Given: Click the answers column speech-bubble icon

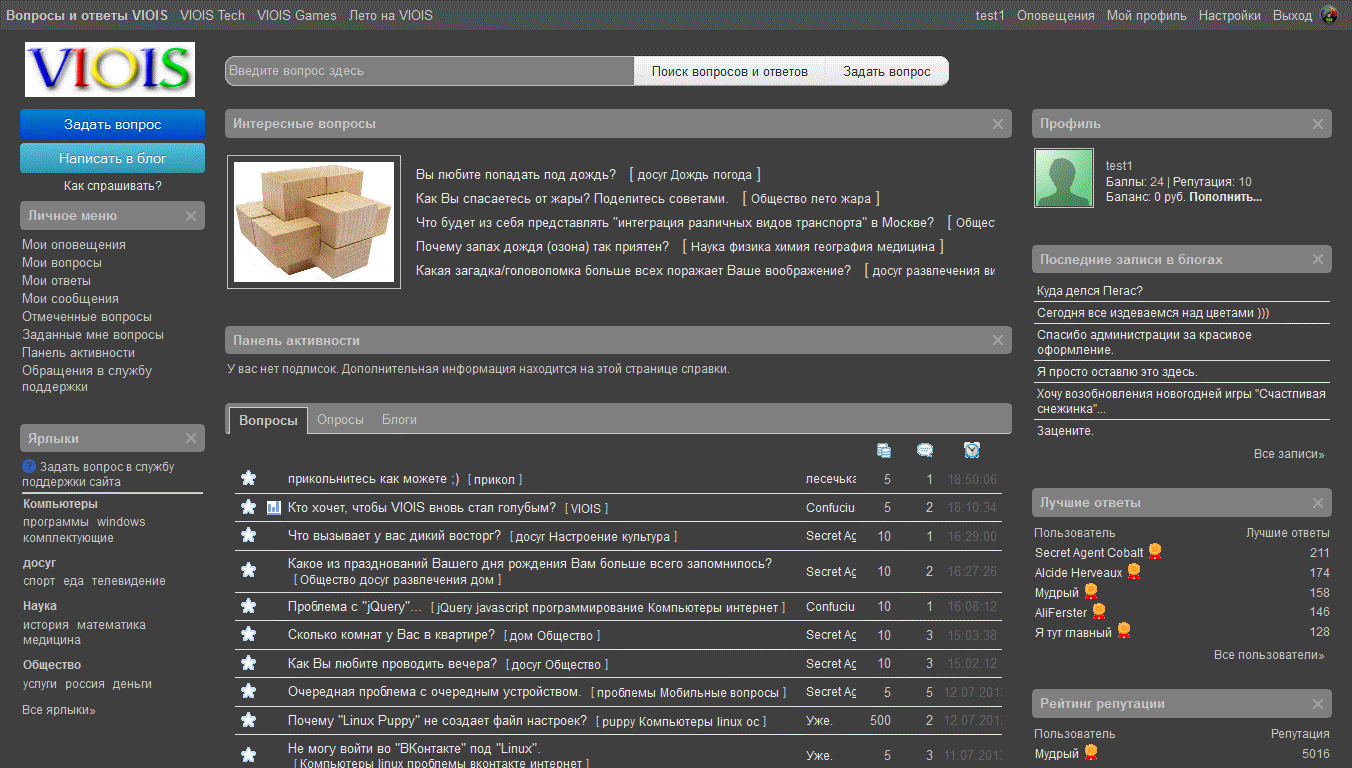Looking at the screenshot, I should [925, 450].
